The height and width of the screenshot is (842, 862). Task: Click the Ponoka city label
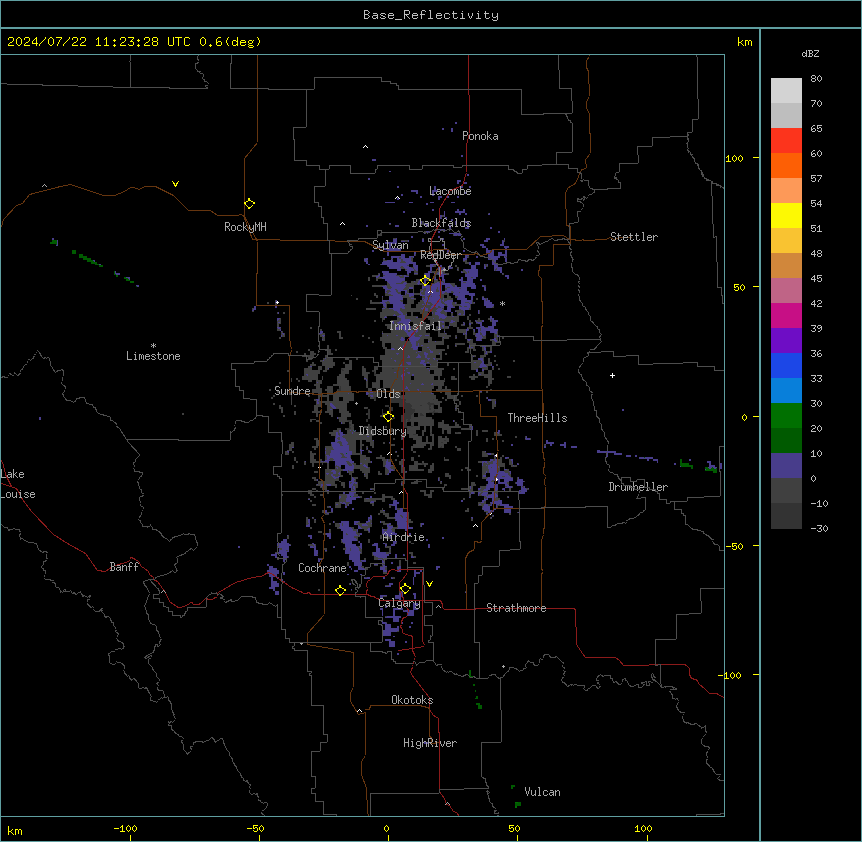[480, 136]
